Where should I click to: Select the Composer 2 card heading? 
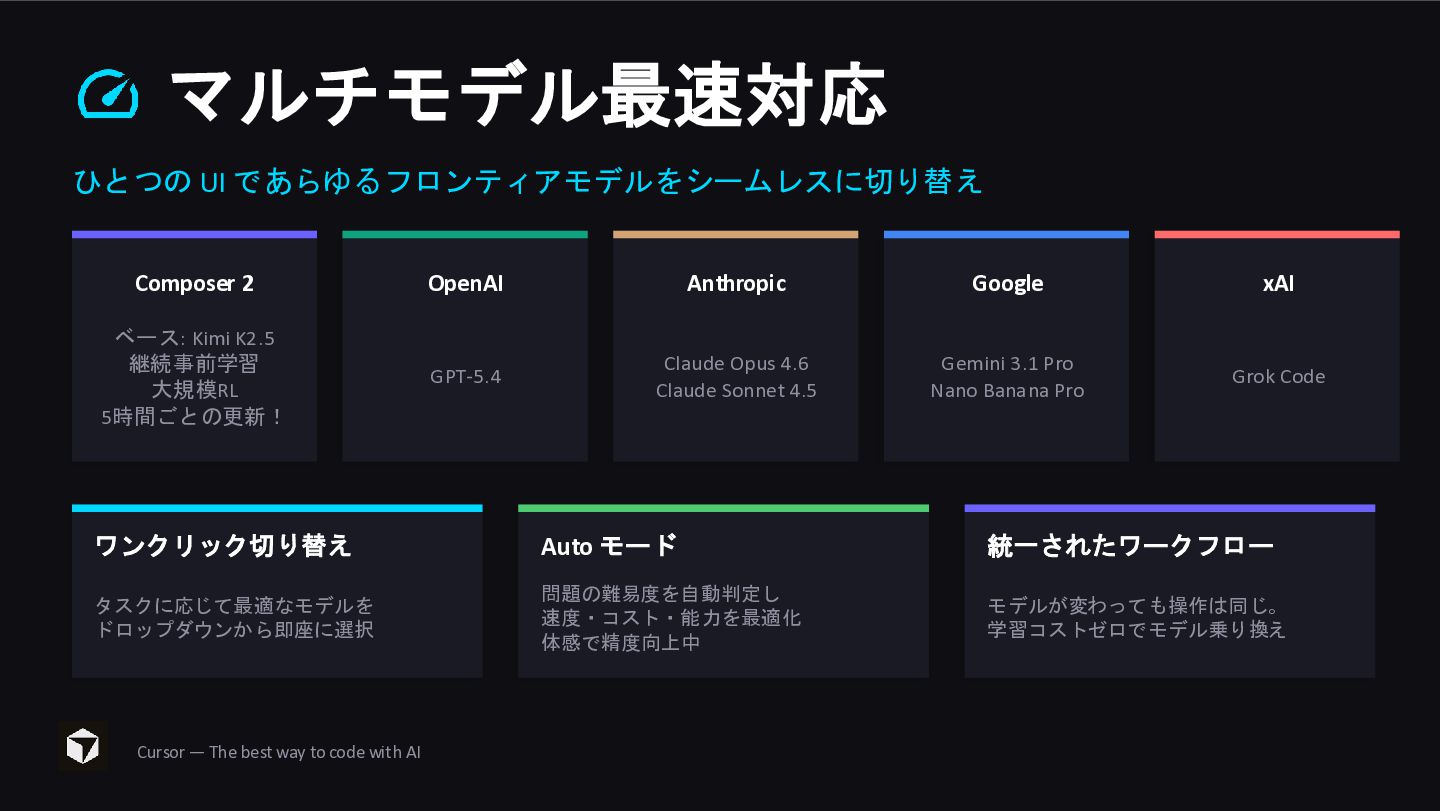click(x=194, y=283)
